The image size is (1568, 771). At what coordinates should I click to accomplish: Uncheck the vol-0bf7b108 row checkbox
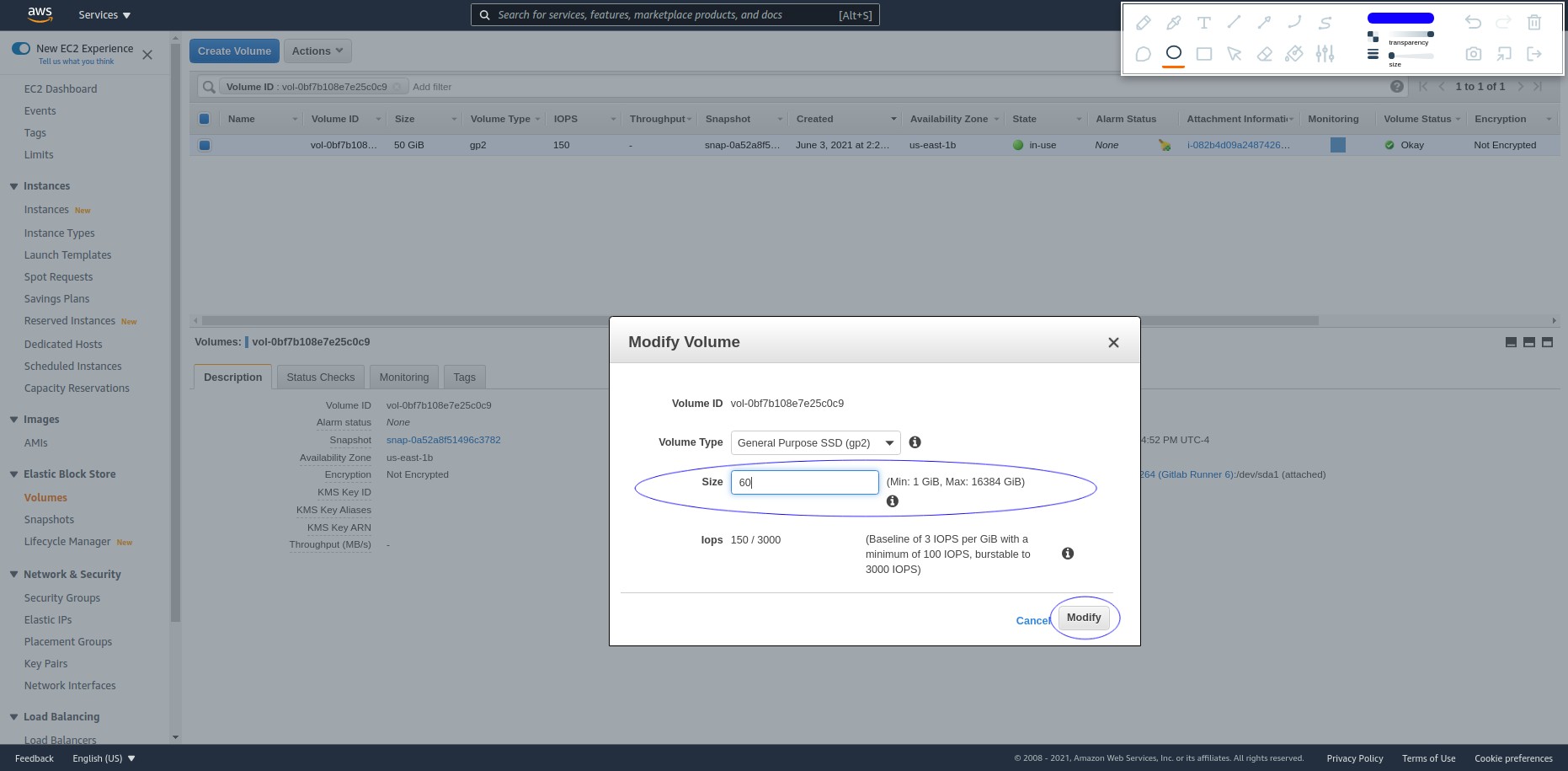(x=204, y=145)
